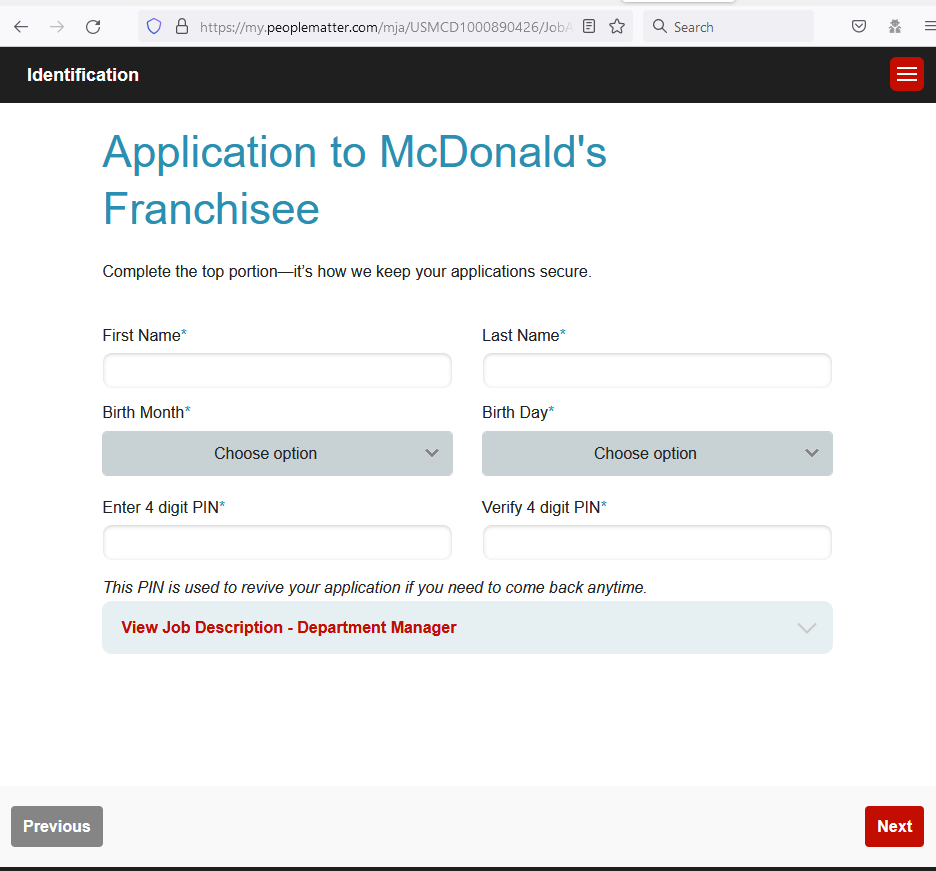Click the red Next button
936x871 pixels.
pos(894,826)
